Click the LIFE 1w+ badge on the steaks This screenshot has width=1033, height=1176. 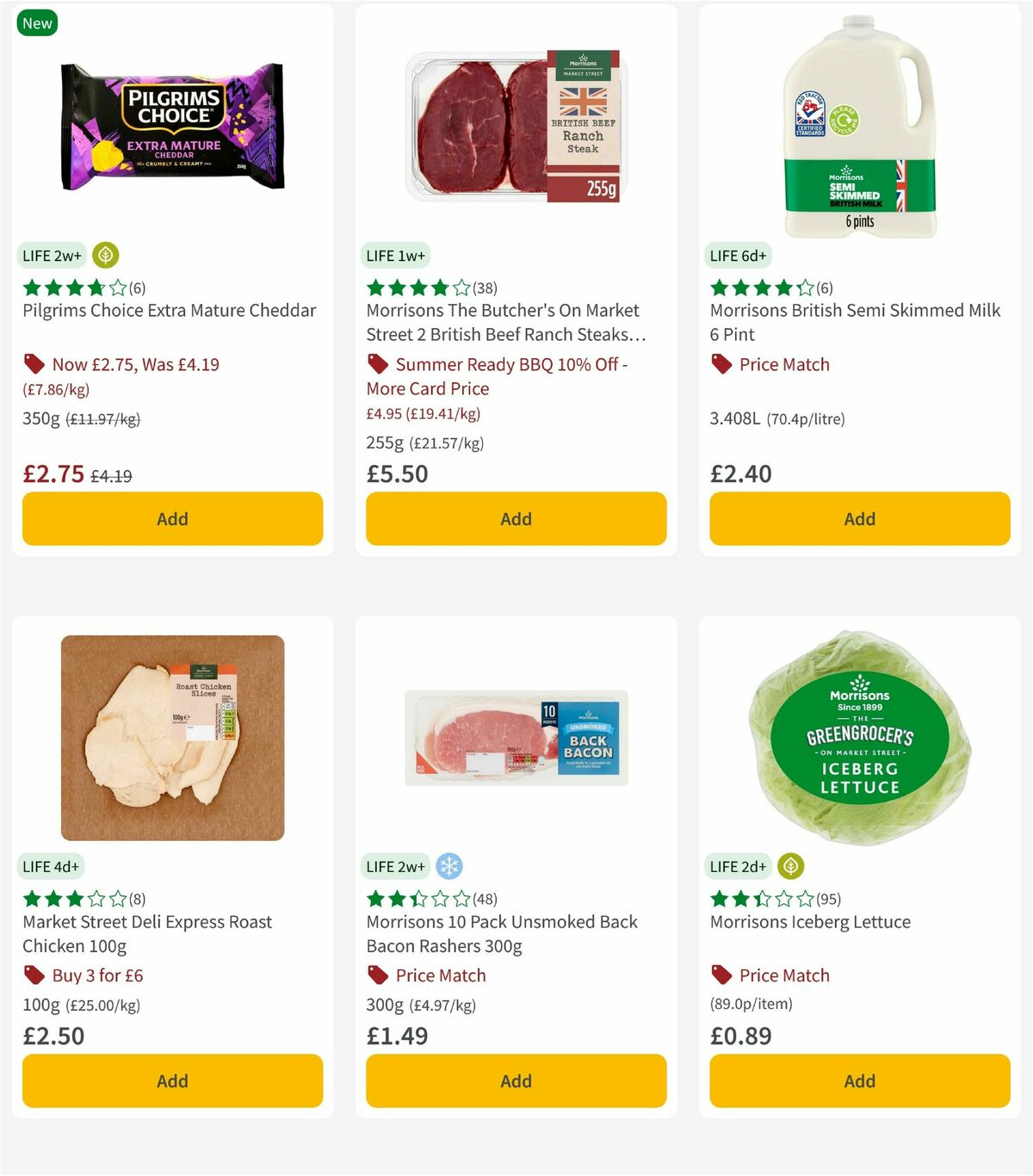[395, 256]
